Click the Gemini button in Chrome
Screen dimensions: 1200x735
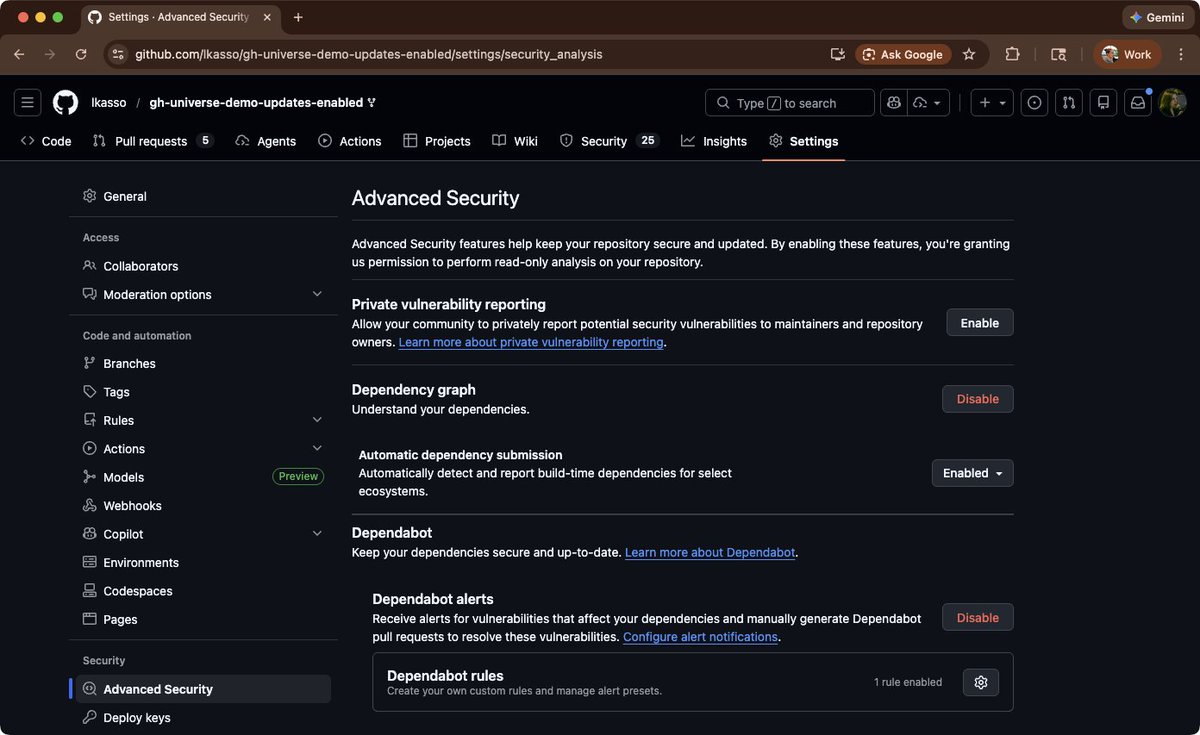[1158, 17]
